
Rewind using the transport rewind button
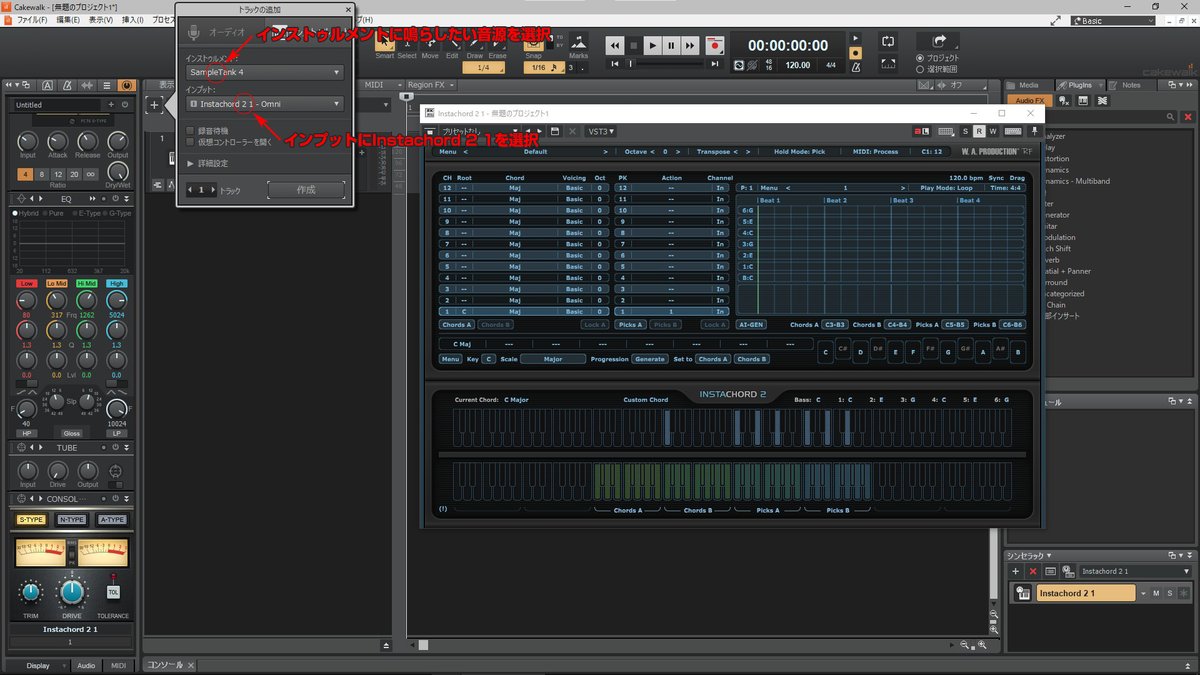click(614, 45)
